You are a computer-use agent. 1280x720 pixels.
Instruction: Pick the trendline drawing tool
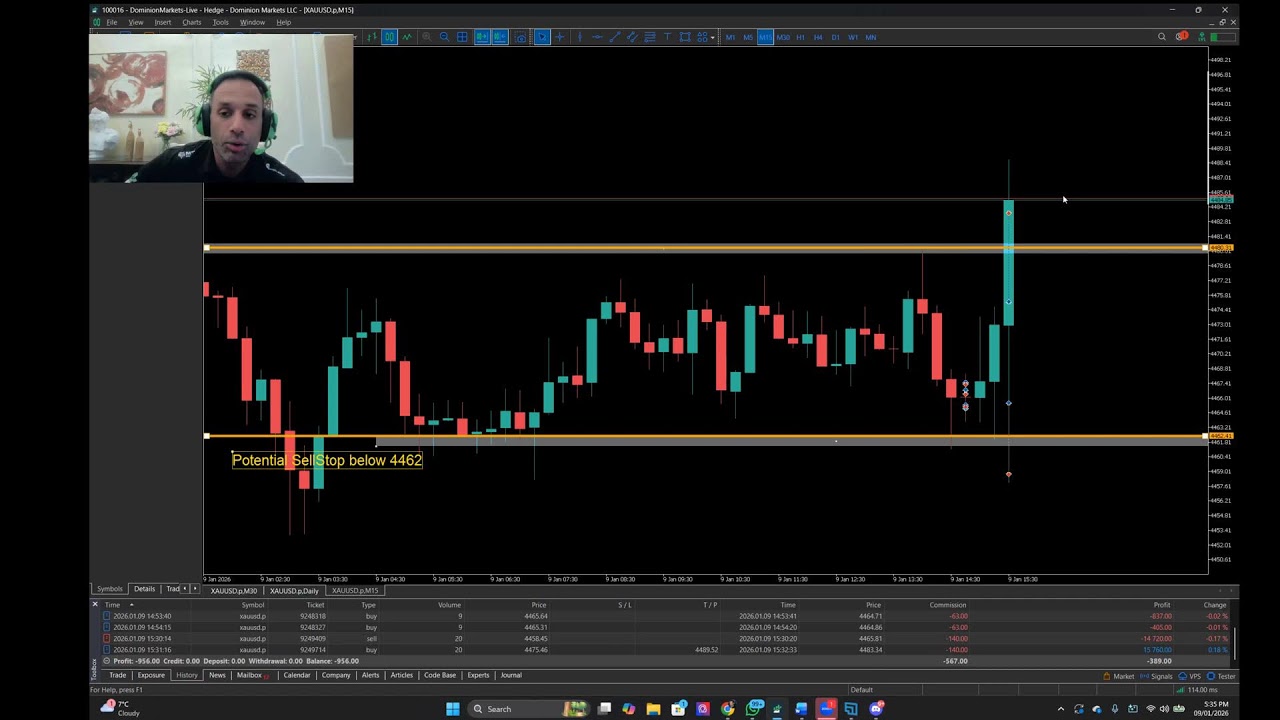[615, 37]
